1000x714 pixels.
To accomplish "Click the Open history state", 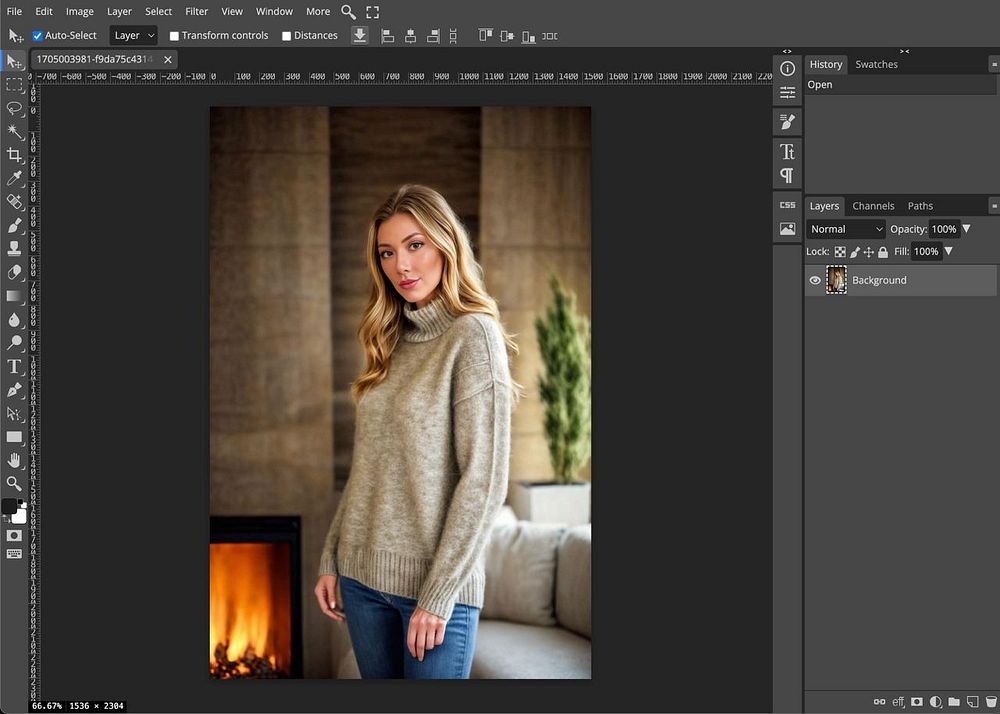I will pos(820,85).
